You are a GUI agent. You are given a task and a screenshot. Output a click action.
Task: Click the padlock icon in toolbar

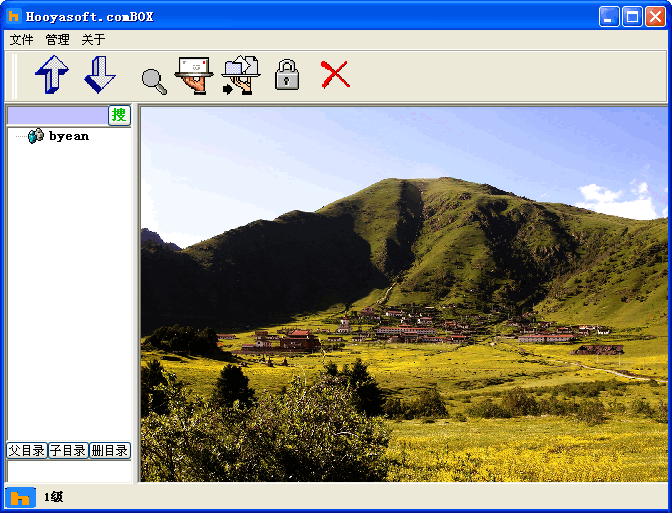click(287, 75)
